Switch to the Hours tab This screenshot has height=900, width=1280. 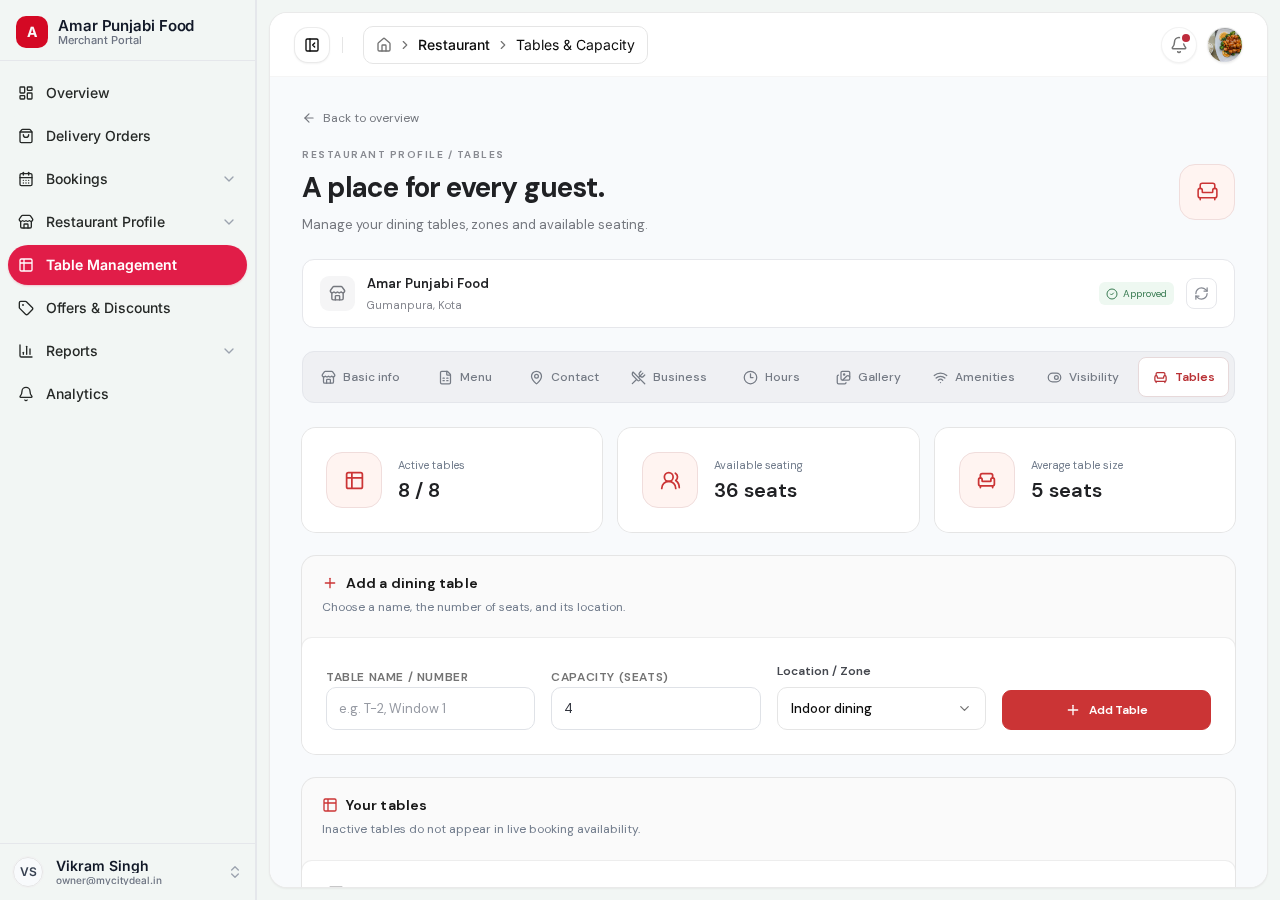point(771,377)
